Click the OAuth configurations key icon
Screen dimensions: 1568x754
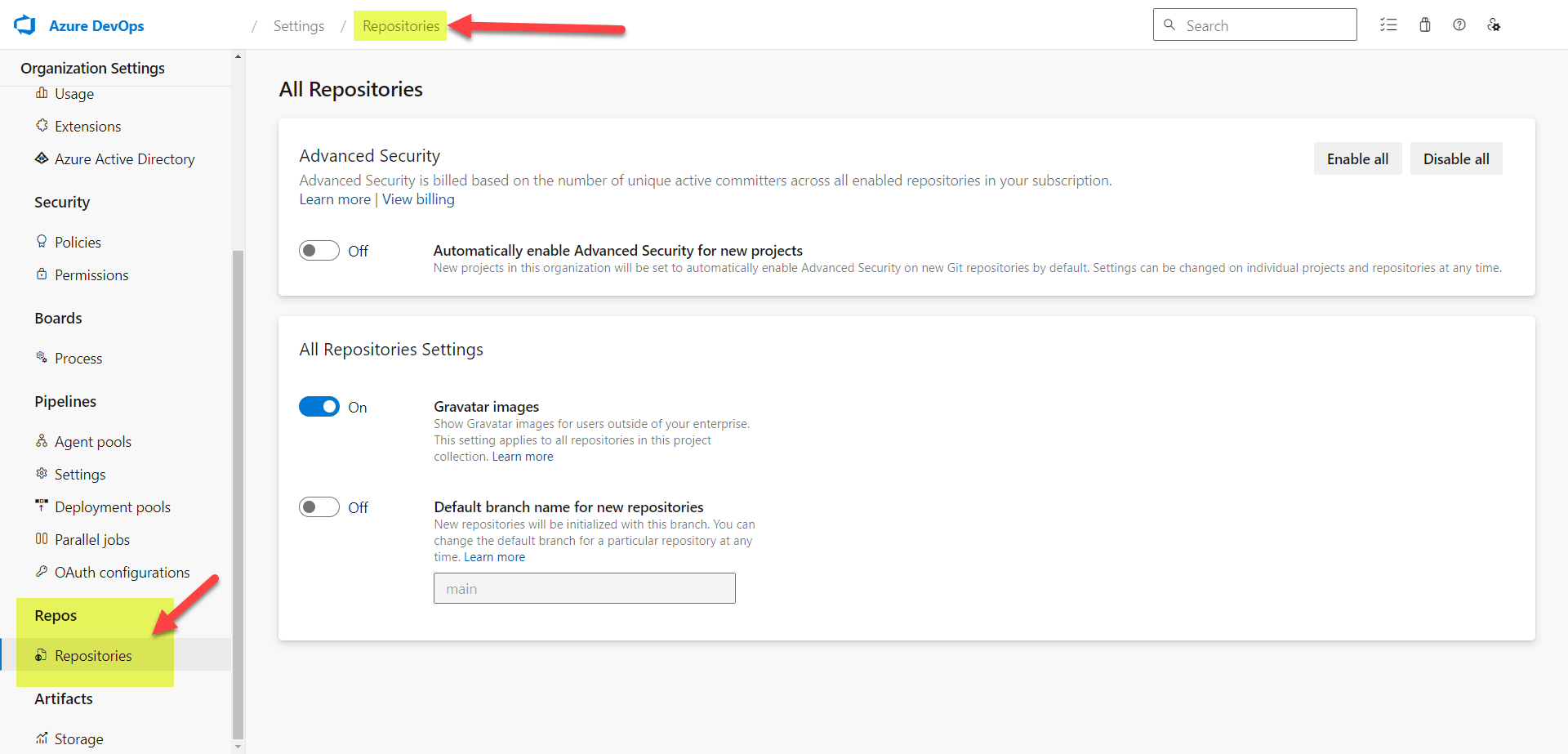click(x=42, y=572)
